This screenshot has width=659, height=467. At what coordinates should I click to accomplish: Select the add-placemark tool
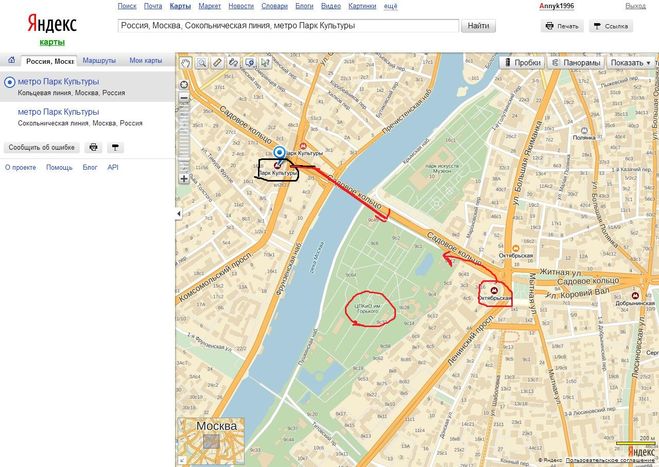tap(250, 63)
